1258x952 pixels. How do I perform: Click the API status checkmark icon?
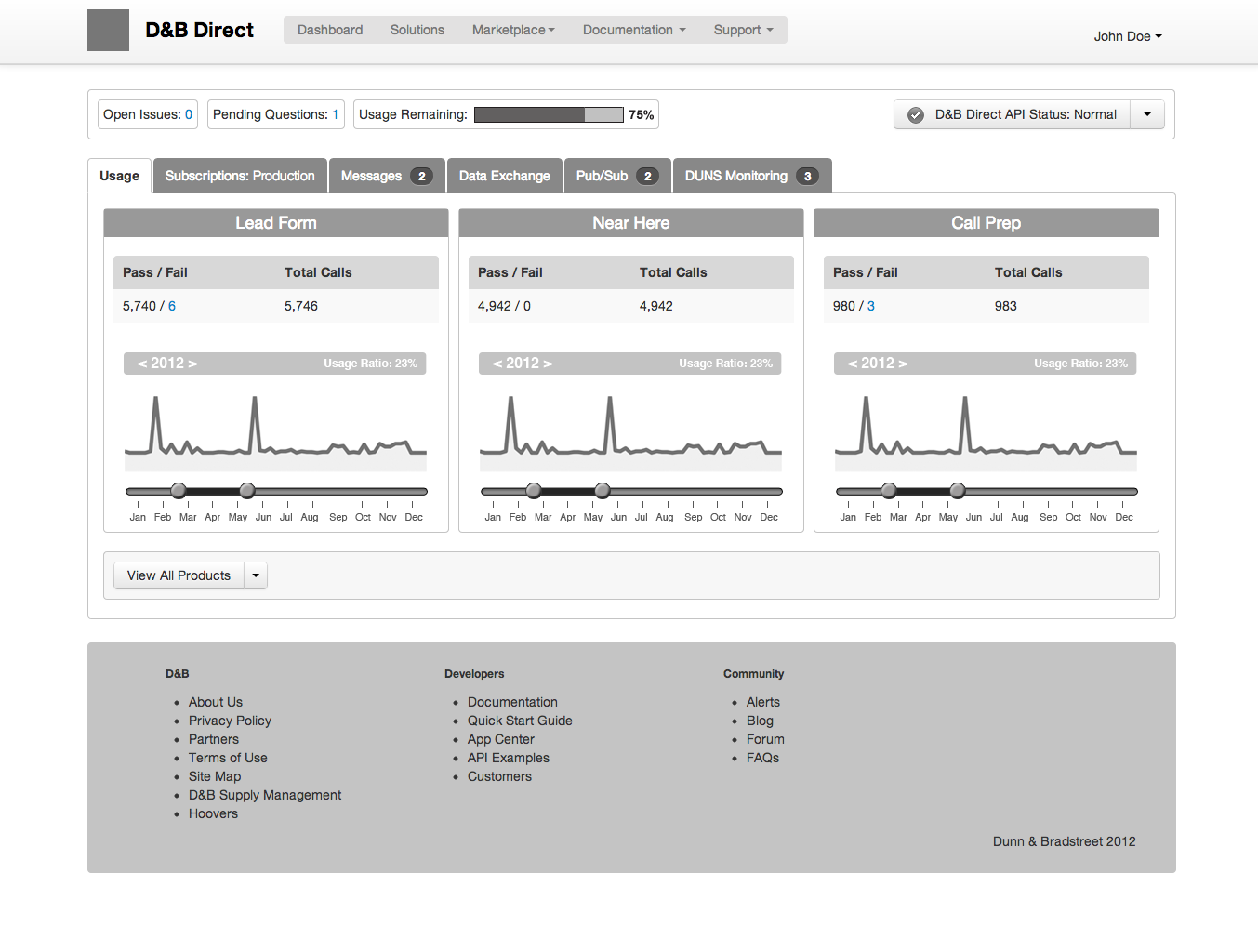tap(916, 115)
